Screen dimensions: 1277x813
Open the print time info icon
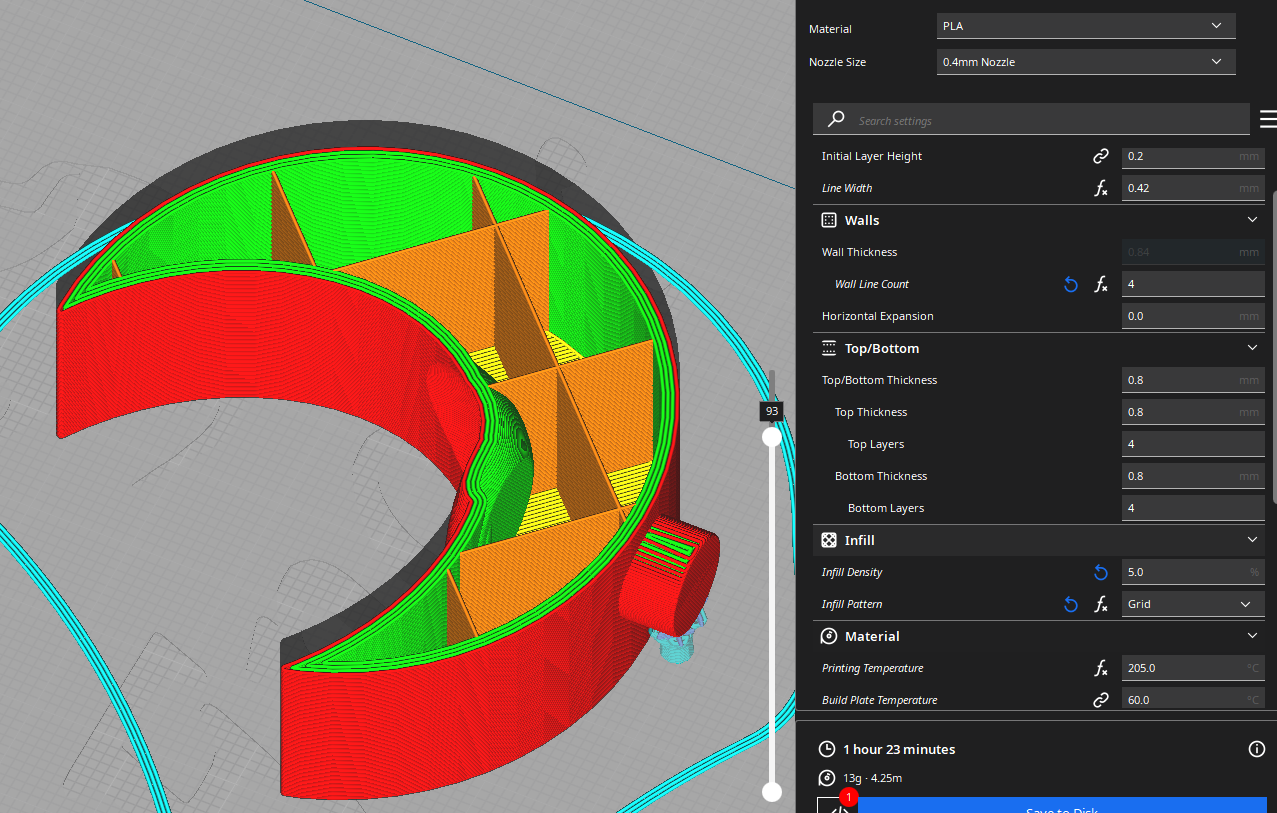click(1256, 749)
